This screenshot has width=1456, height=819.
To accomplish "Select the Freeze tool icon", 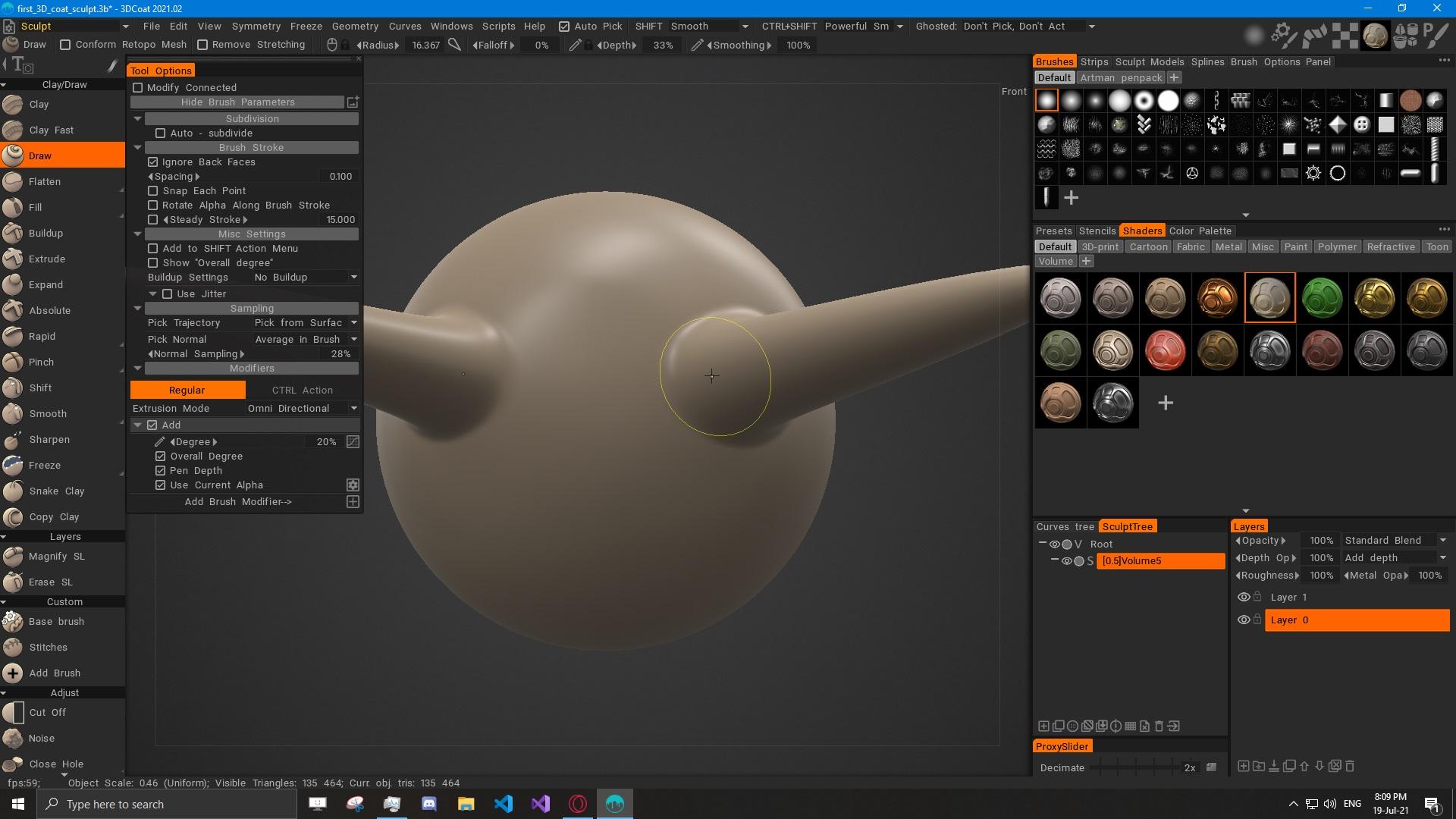I will (13, 466).
